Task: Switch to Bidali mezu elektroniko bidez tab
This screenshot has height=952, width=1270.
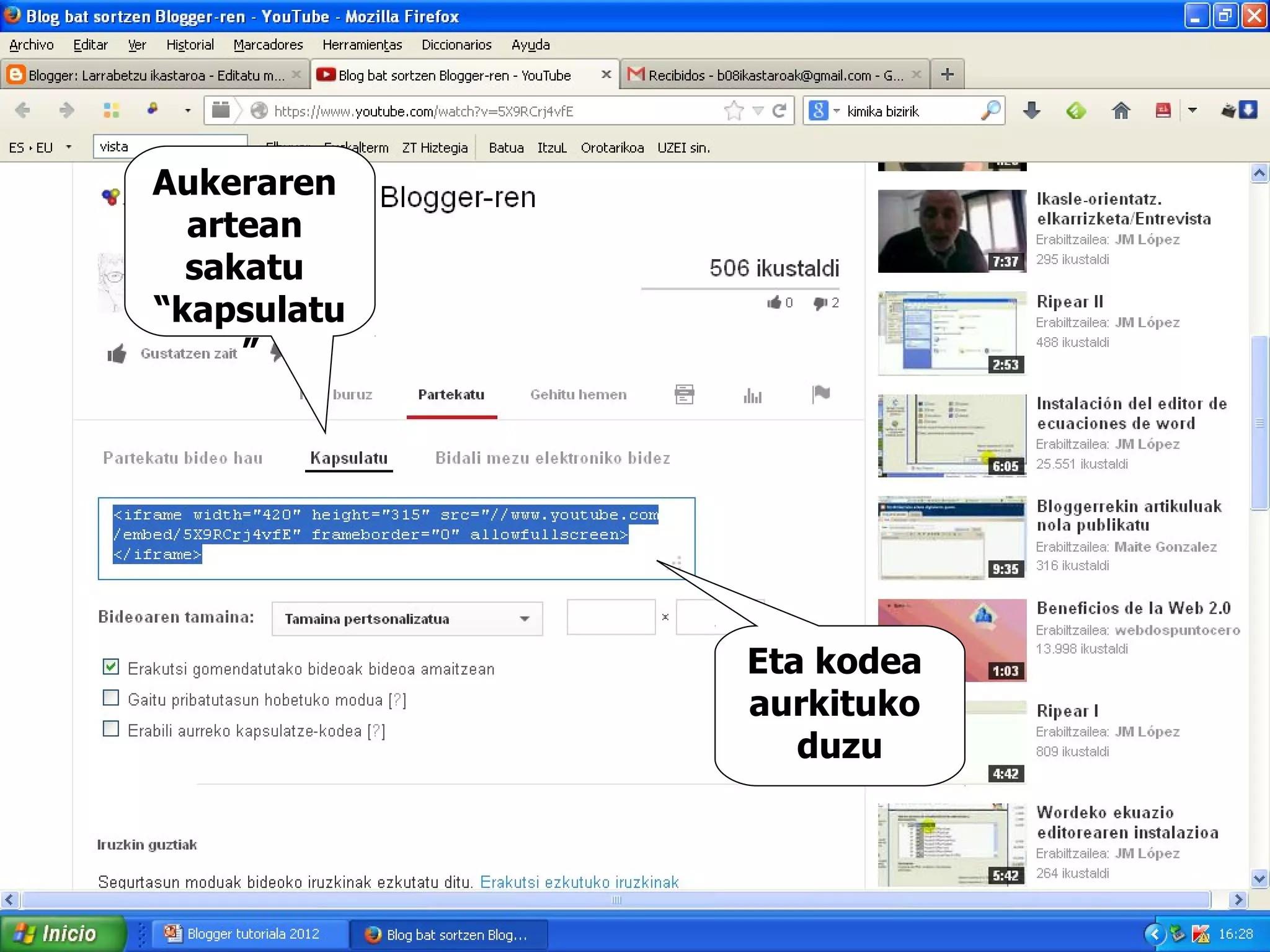Action: [553, 458]
